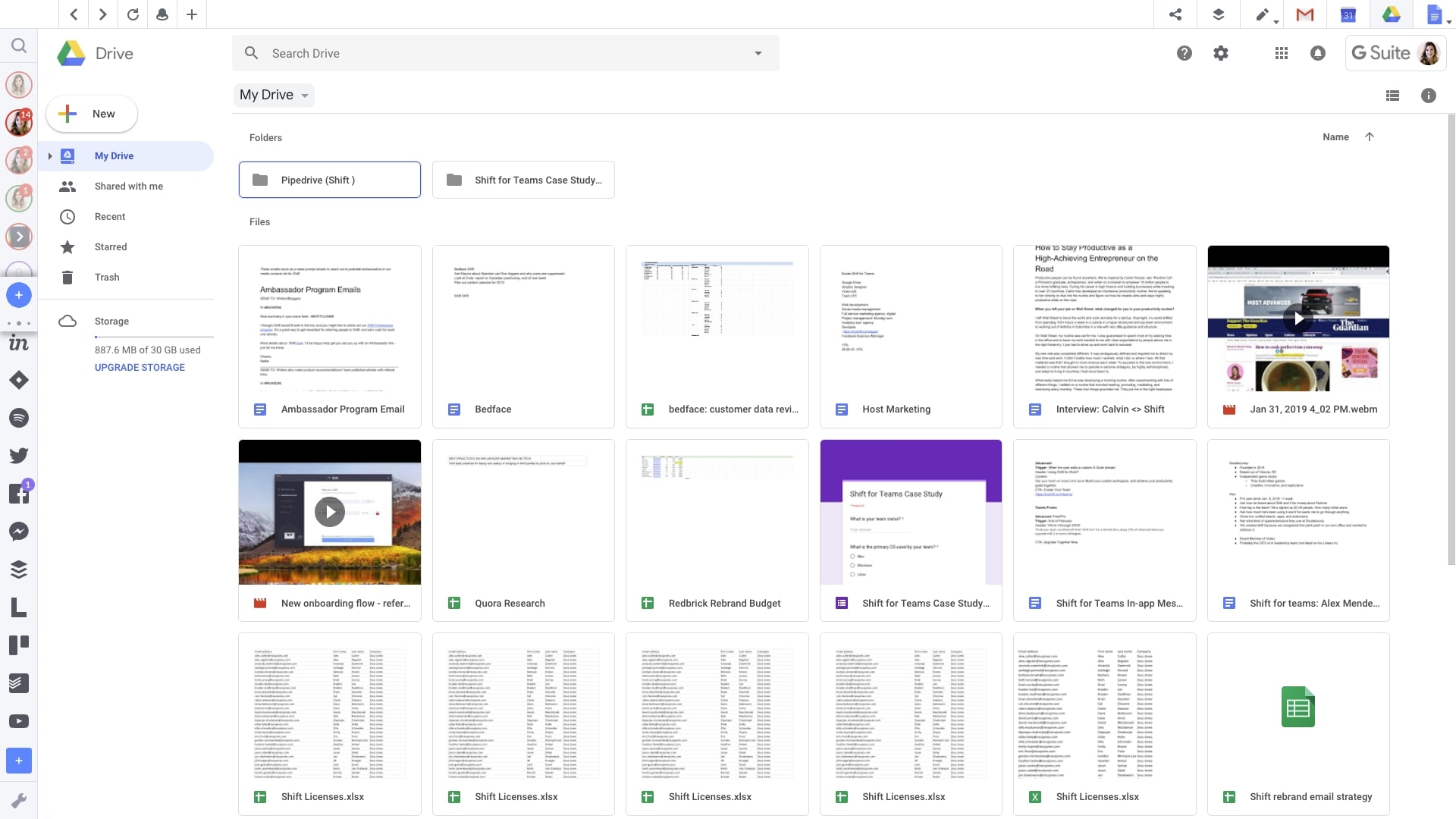Open the Starred files section

(110, 246)
